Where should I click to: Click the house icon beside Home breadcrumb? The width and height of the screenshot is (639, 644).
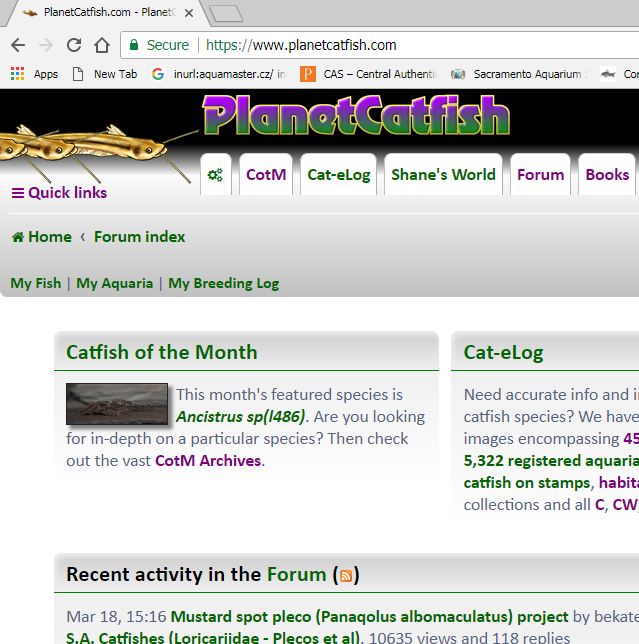pos(18,237)
